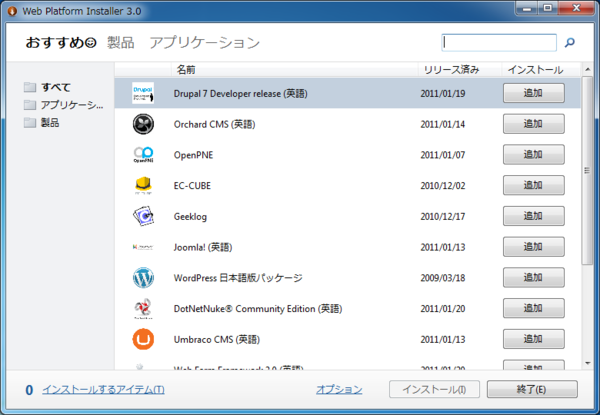Image resolution: width=600 pixels, height=415 pixels.
Task: Add Orchard CMS with 追加 button
Action: pyautogui.click(x=533, y=124)
